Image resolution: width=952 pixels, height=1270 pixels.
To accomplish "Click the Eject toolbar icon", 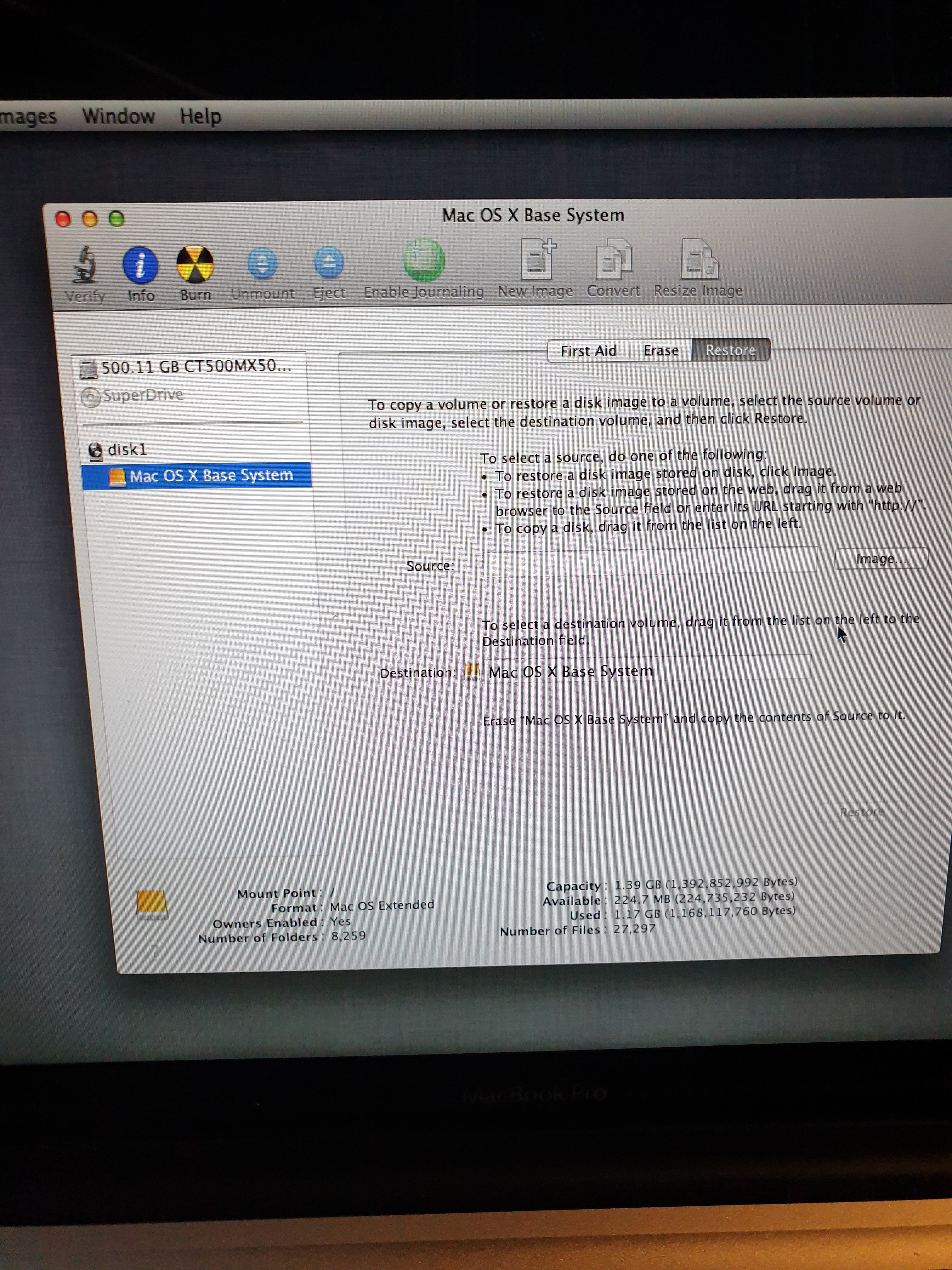I will coord(329,263).
